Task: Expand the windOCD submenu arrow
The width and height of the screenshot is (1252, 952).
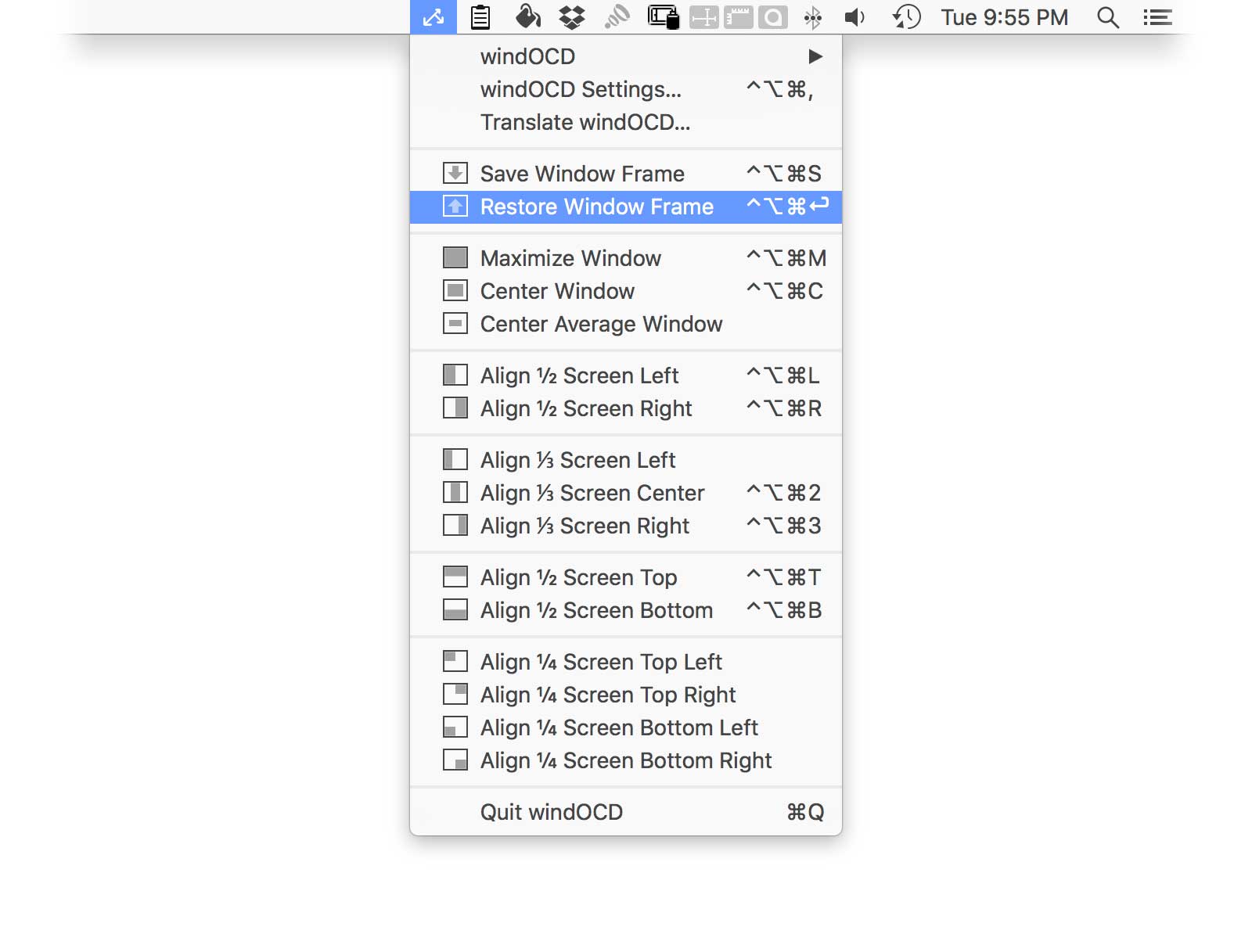Action: coord(815,56)
